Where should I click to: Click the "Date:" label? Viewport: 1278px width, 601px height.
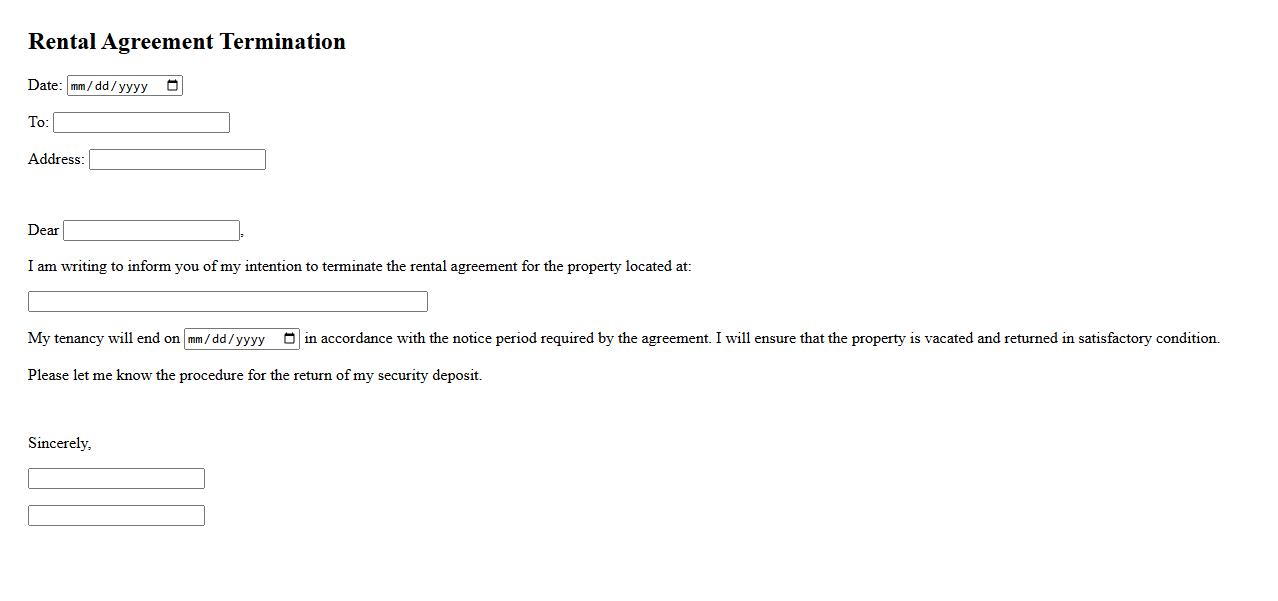(x=45, y=85)
